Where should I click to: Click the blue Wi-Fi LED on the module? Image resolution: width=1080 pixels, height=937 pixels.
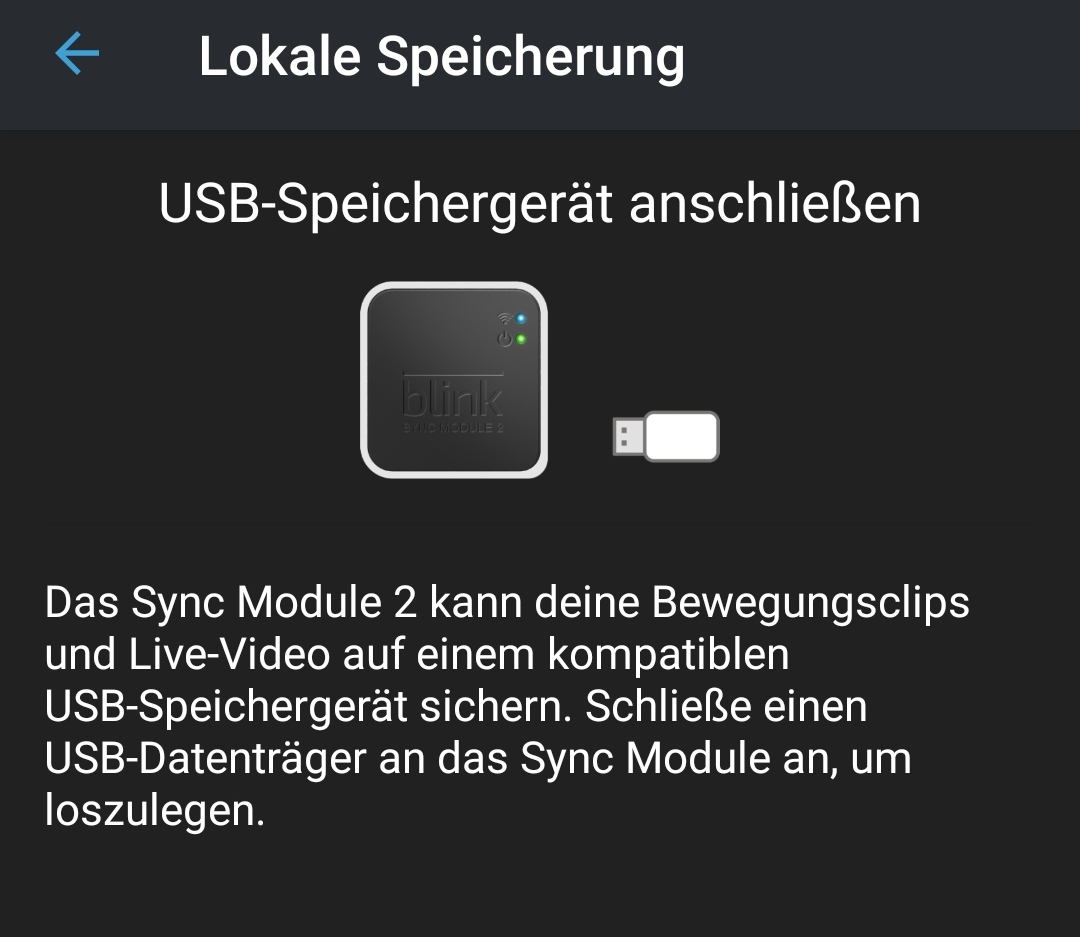point(521,318)
